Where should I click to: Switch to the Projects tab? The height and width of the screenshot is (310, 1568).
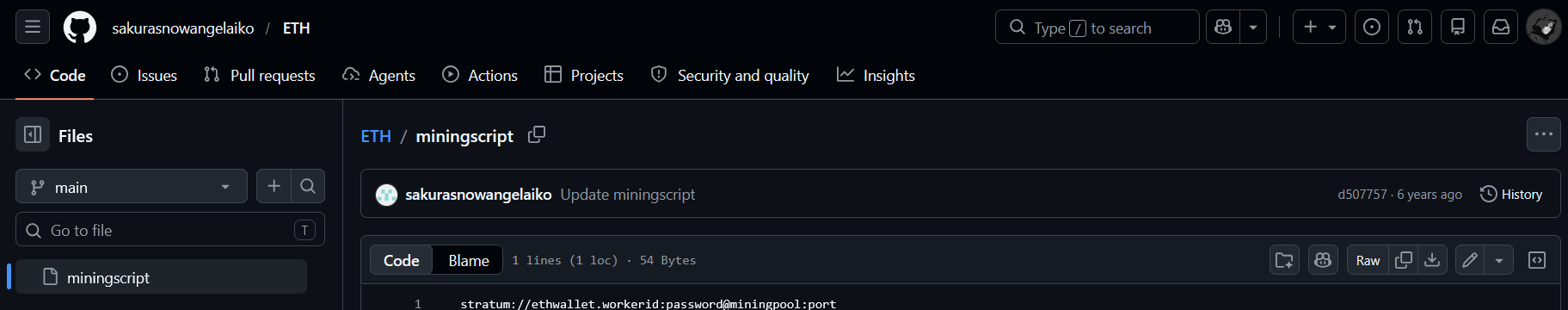(584, 76)
